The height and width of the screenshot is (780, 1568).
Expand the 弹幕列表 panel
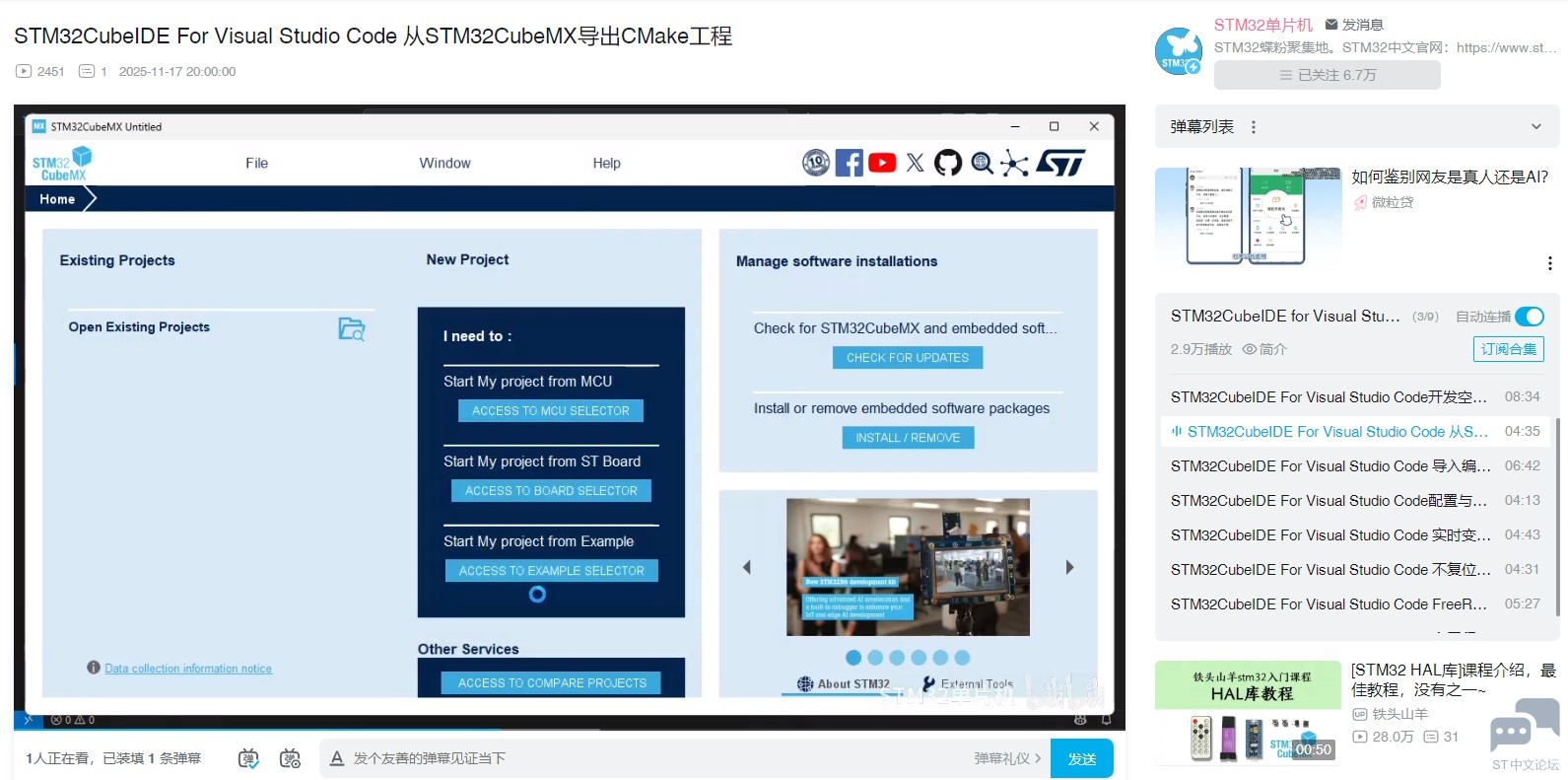pyautogui.click(x=1535, y=127)
